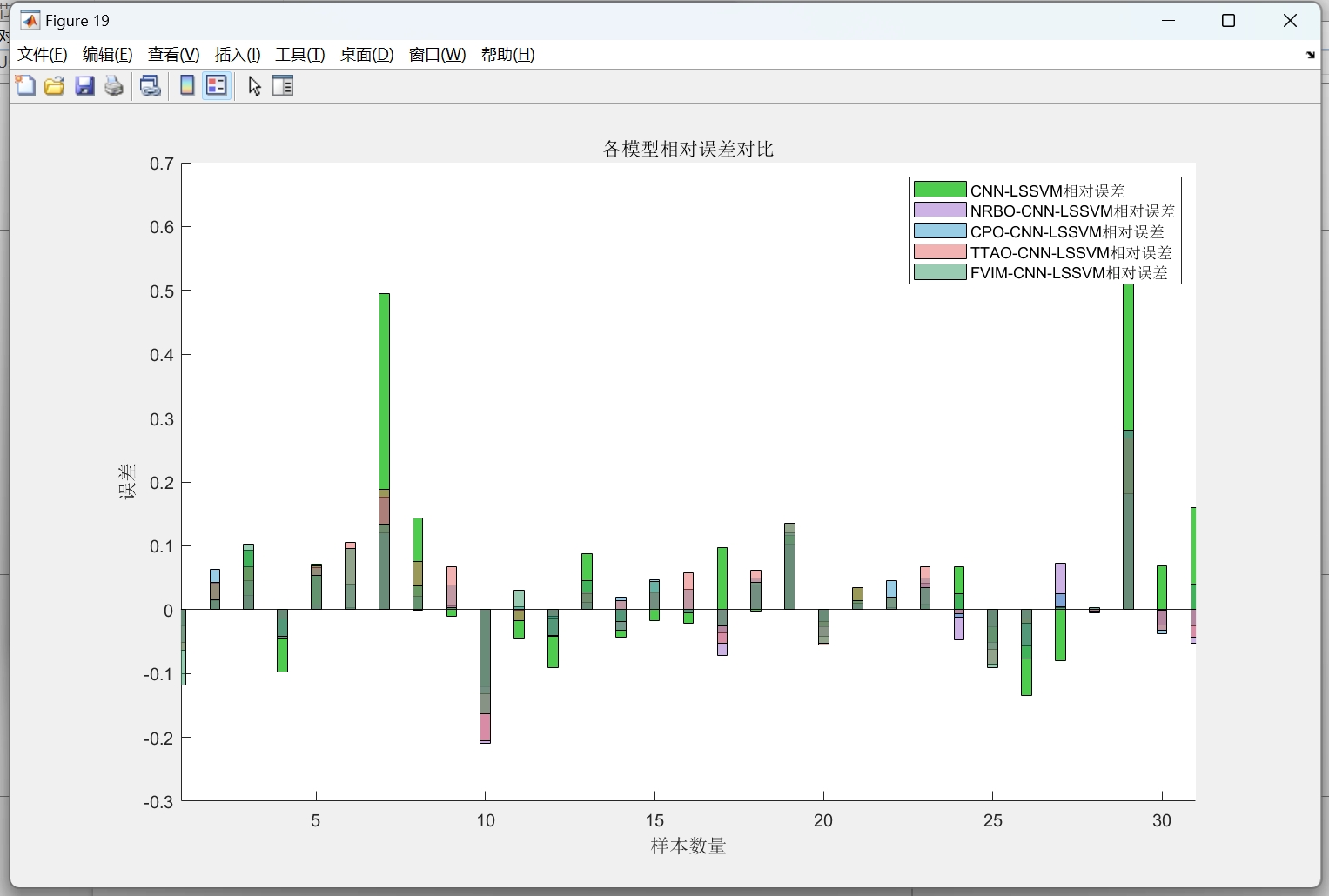Select the Edit Plot arrow tool

click(x=253, y=86)
